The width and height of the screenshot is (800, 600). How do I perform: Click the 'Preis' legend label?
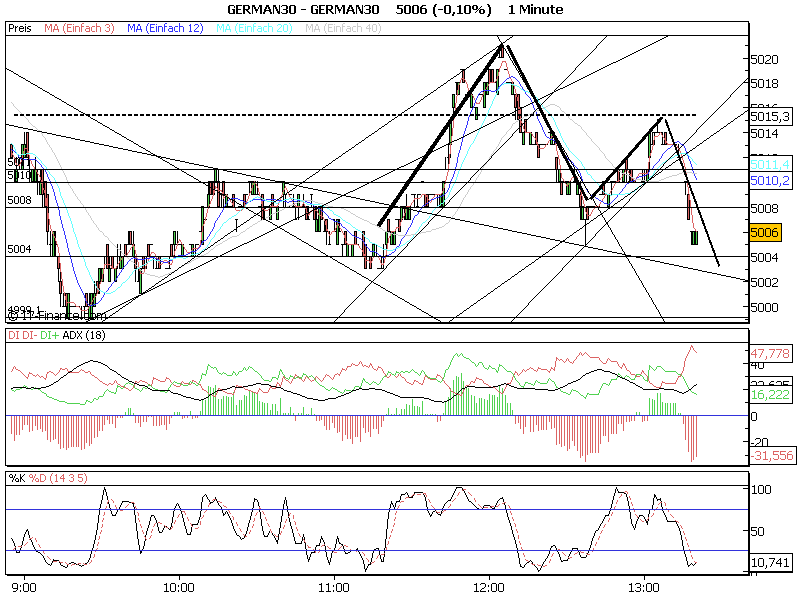tap(20, 29)
